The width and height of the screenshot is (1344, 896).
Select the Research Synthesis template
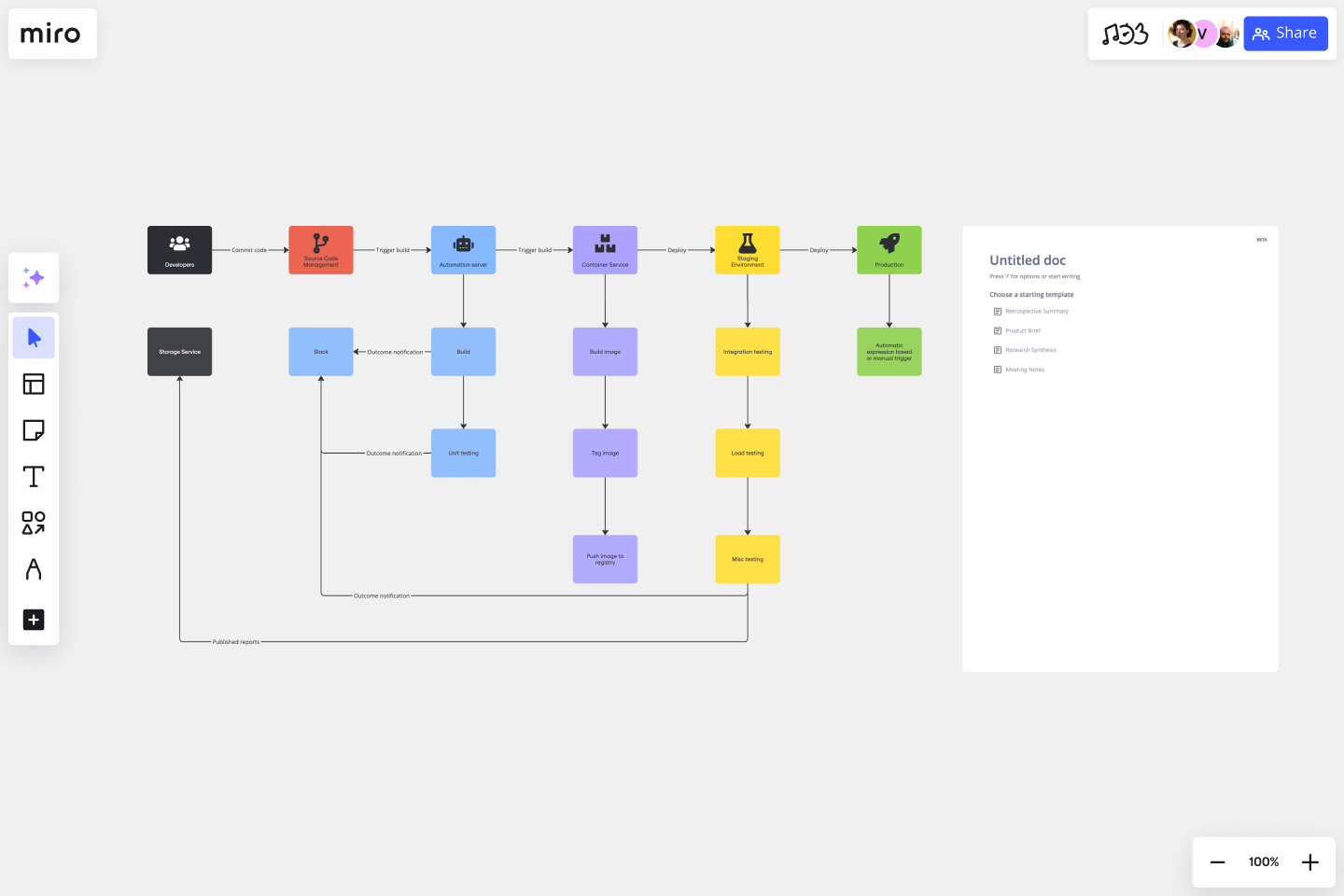(1029, 350)
